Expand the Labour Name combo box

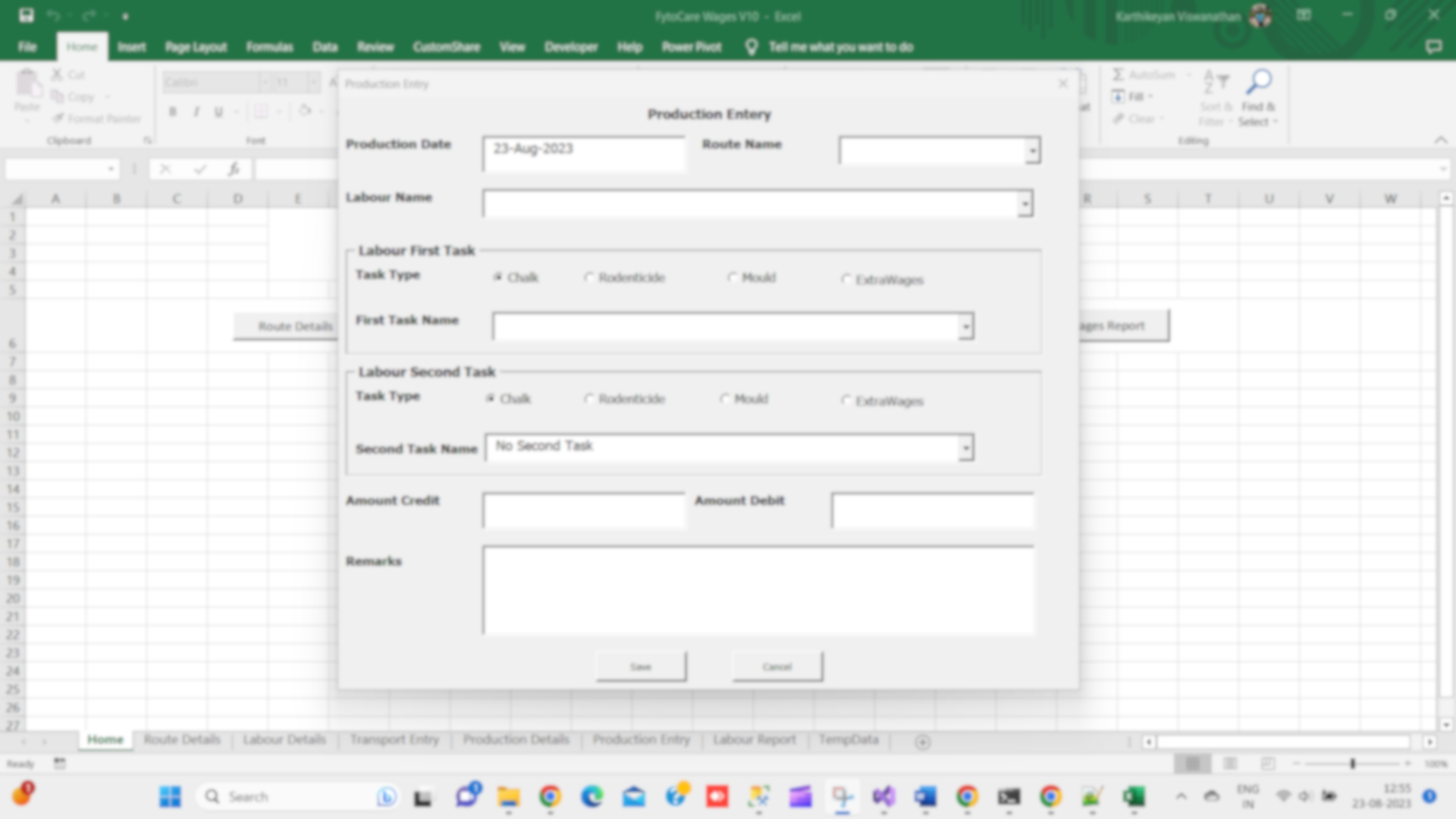(1025, 204)
